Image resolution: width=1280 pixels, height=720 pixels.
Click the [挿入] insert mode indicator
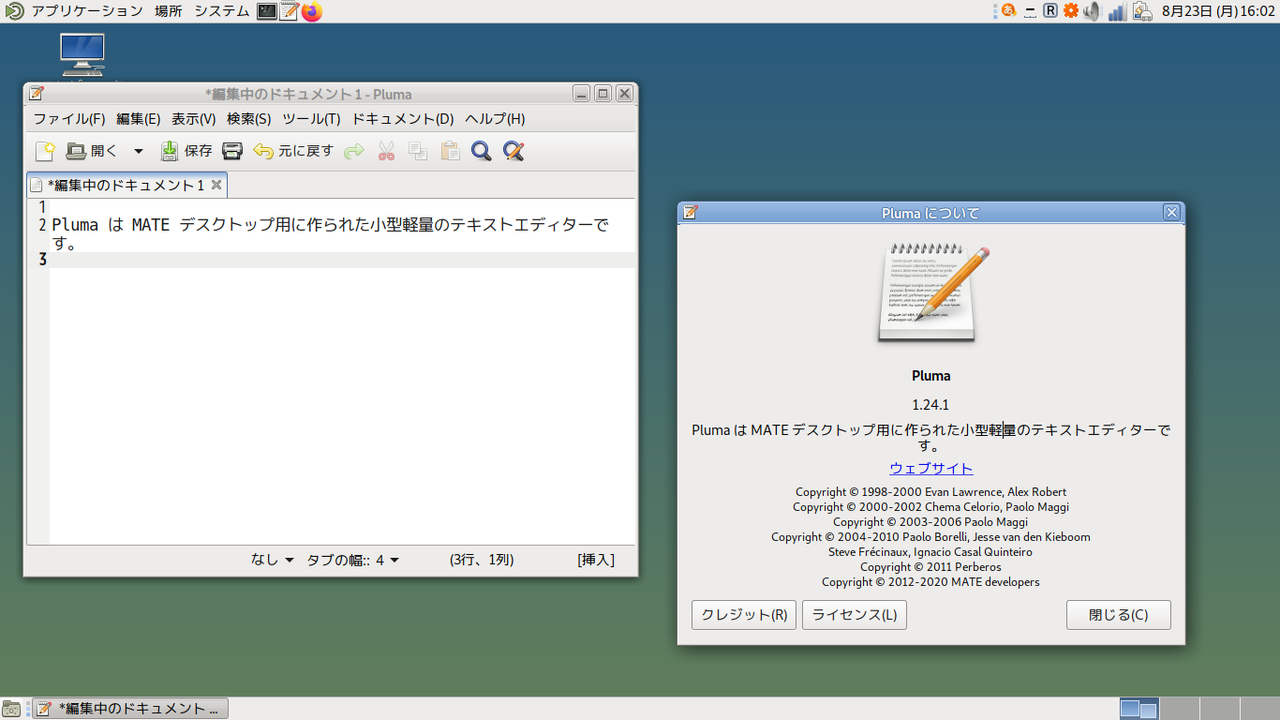(596, 560)
